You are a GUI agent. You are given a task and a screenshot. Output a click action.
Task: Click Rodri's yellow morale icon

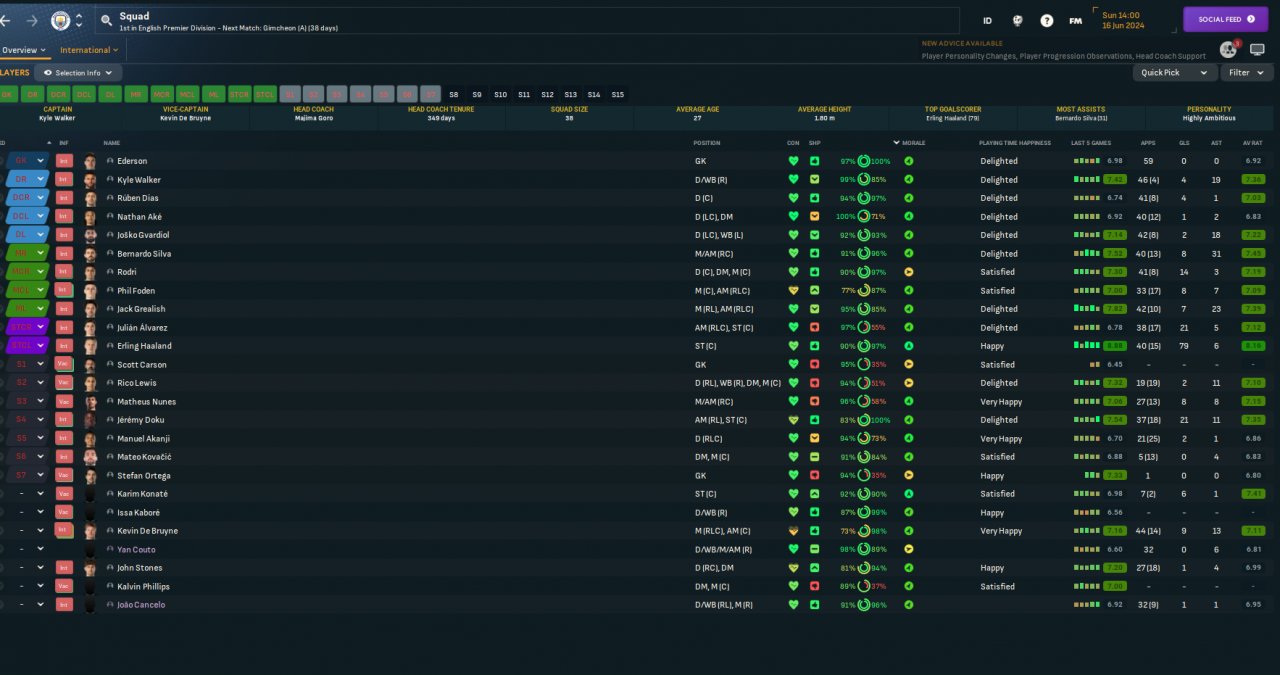909,272
